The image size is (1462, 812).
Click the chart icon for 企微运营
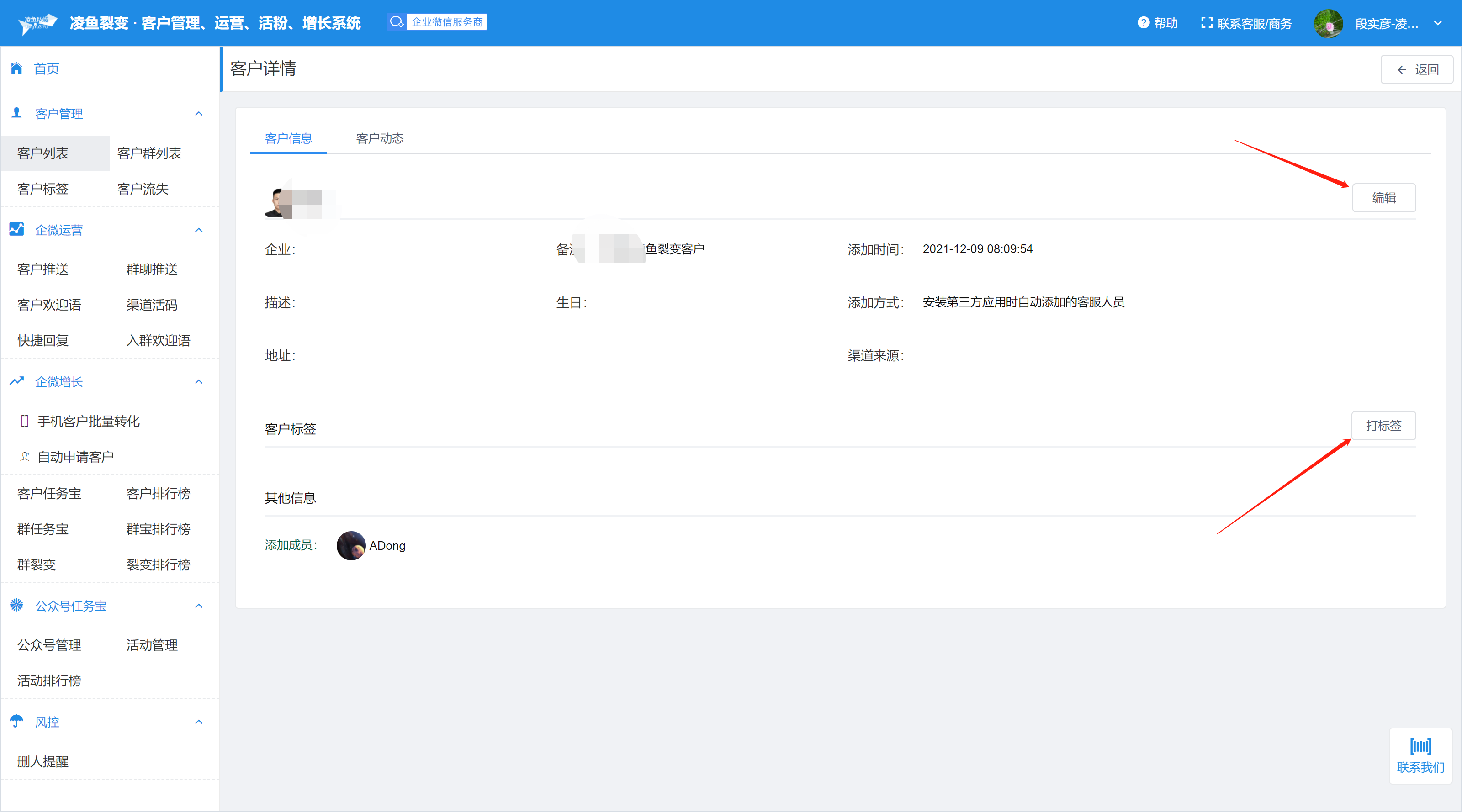tap(16, 229)
